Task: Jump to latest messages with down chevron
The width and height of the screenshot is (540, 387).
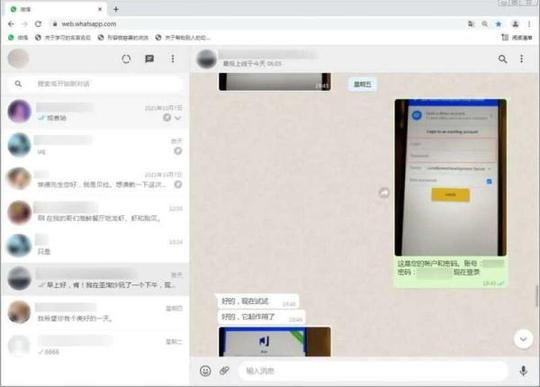Action: pyautogui.click(x=523, y=339)
